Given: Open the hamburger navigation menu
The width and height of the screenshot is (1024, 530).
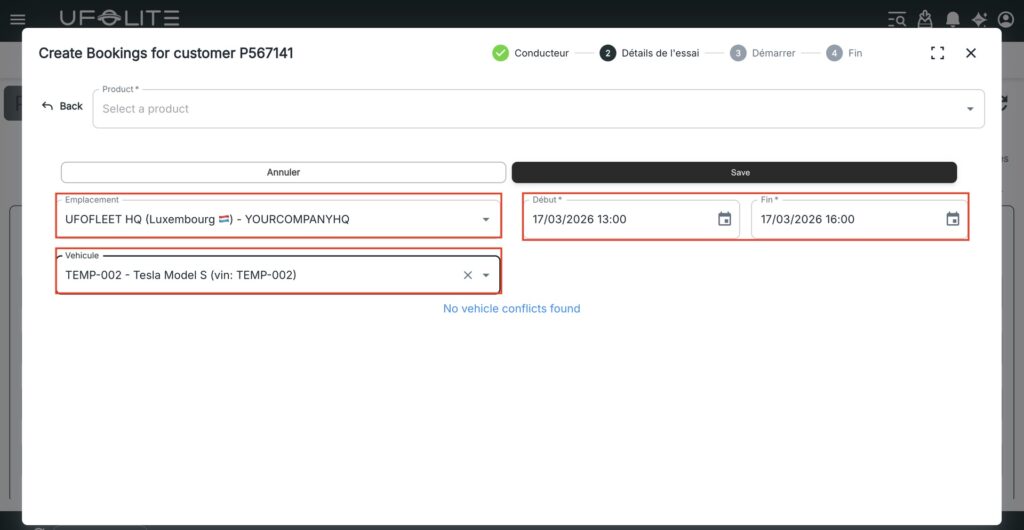Looking at the screenshot, I should click(17, 18).
